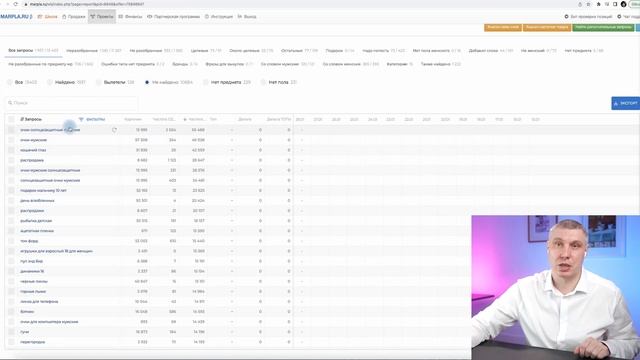The image size is (640, 360).
Task: Open Бот проверки позиций link
Action: click(588, 17)
